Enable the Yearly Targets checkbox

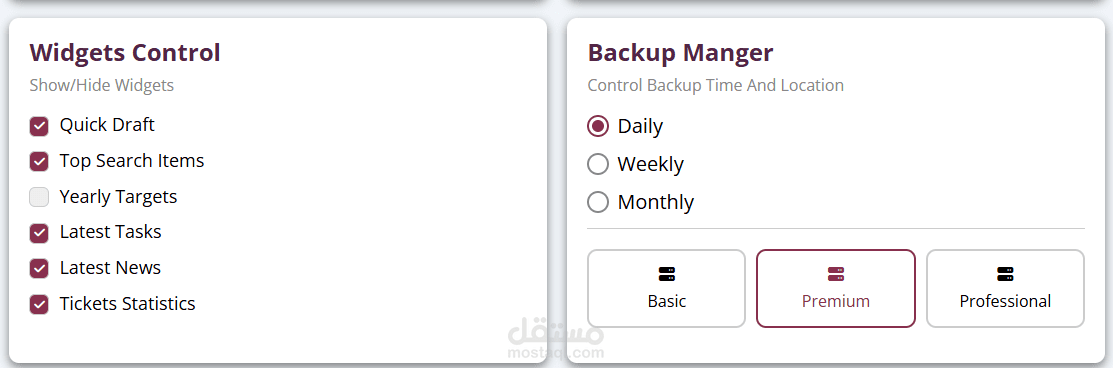[39, 197]
